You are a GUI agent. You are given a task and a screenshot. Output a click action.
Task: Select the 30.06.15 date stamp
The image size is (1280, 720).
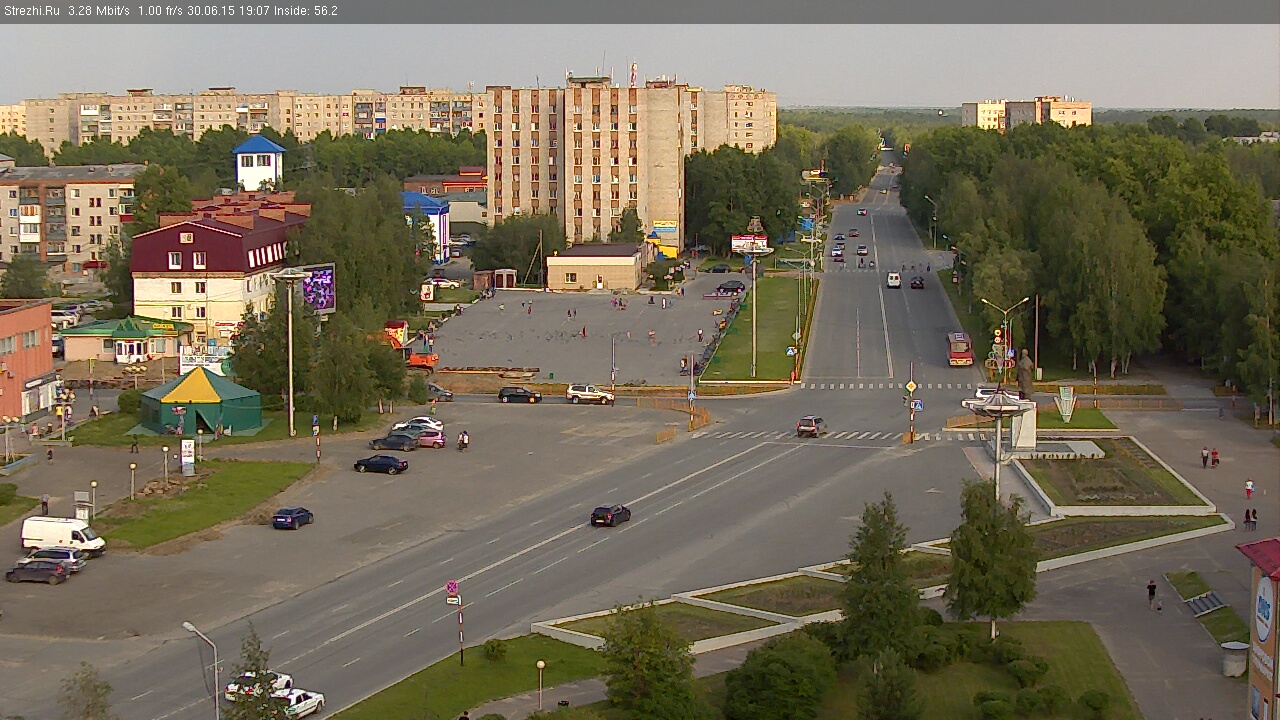pyautogui.click(x=210, y=11)
